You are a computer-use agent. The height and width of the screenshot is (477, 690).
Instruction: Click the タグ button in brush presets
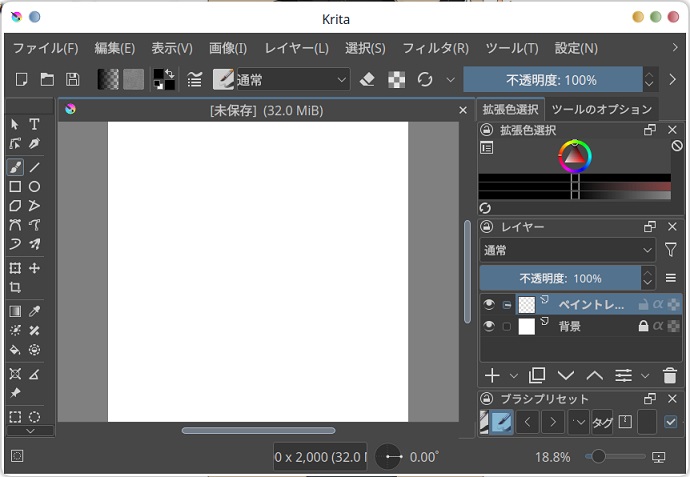(602, 422)
